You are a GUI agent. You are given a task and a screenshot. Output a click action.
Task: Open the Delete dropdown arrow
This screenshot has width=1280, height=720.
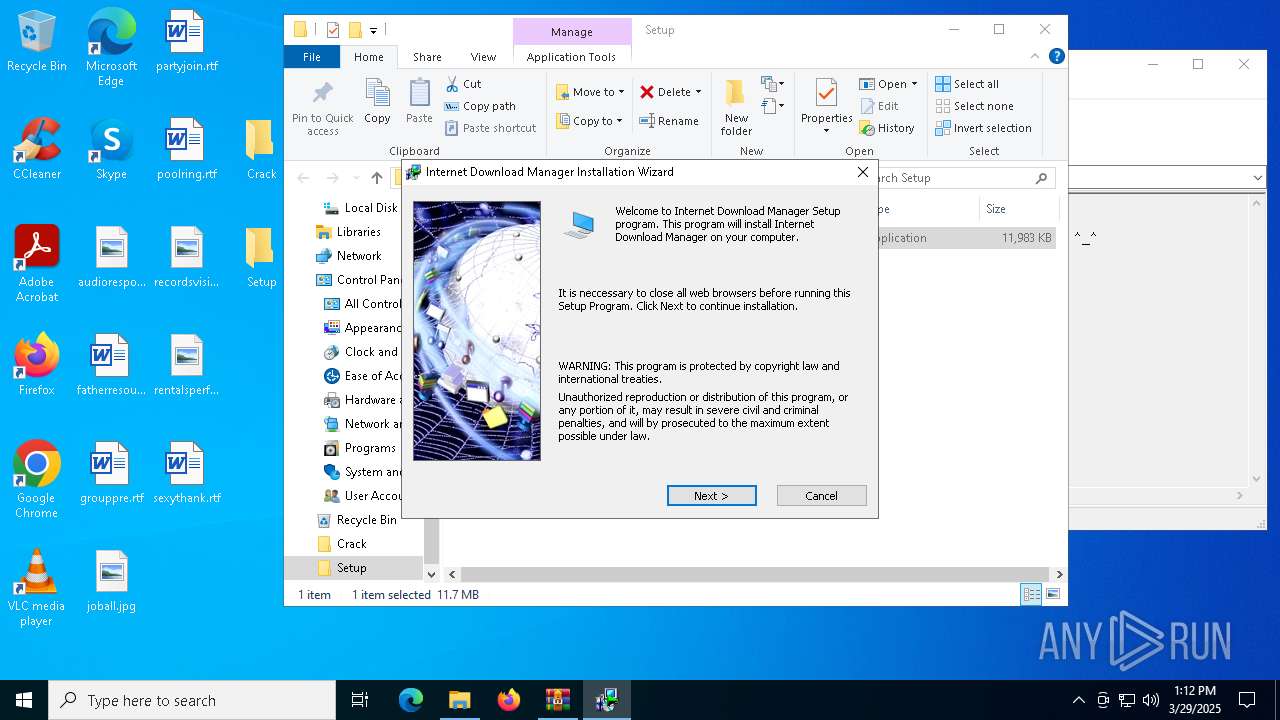click(698, 92)
